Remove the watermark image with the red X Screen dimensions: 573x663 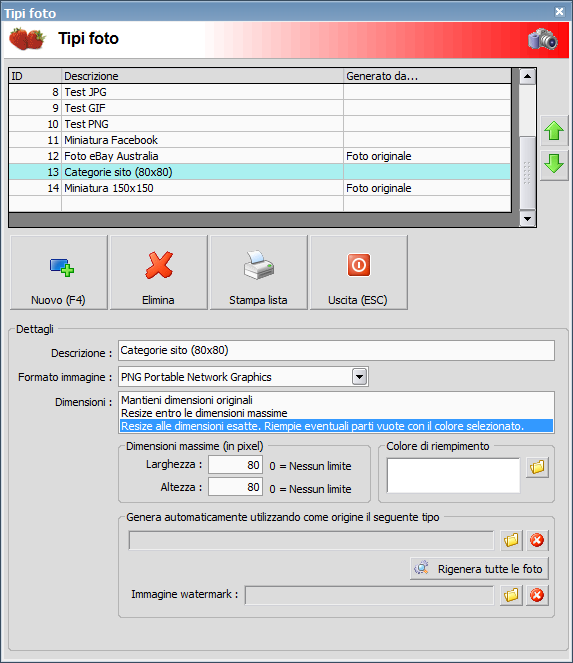537,595
